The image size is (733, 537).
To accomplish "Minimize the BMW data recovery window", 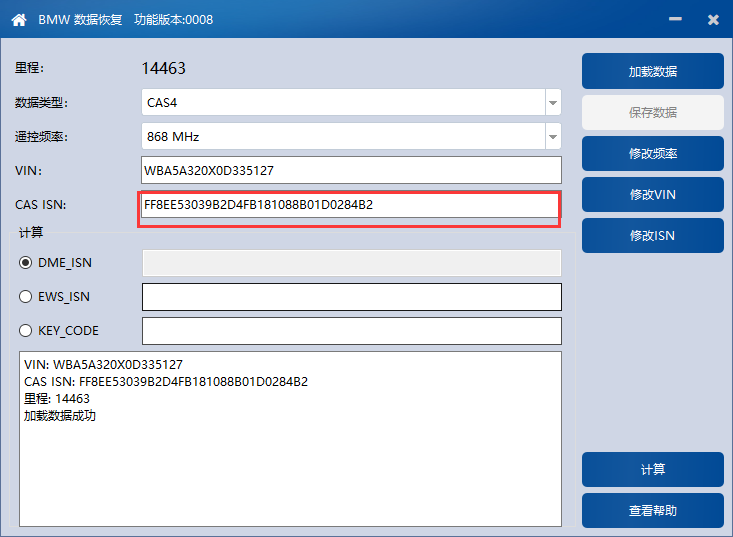I will click(675, 19).
